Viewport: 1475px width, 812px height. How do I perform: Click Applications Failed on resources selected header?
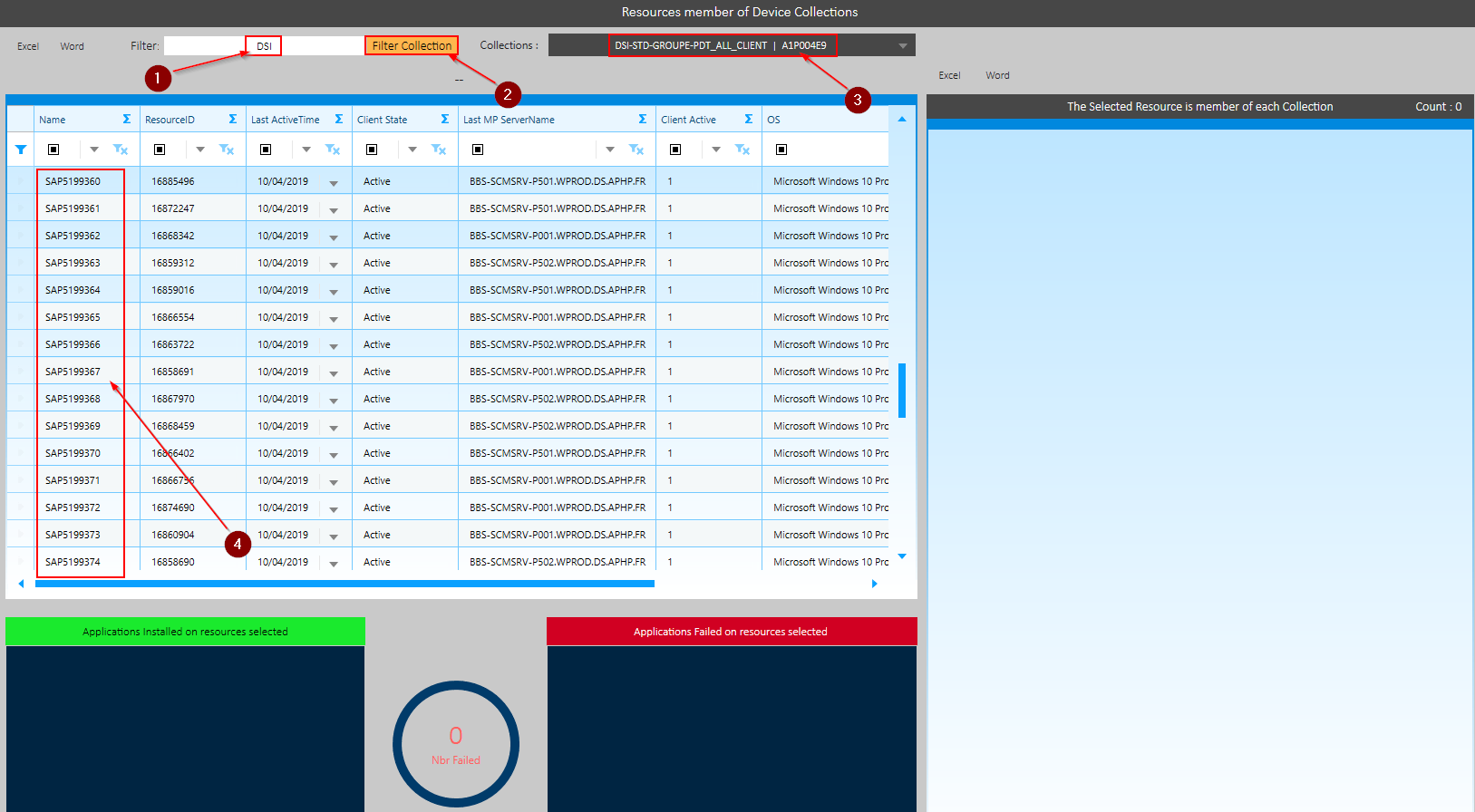tap(731, 632)
